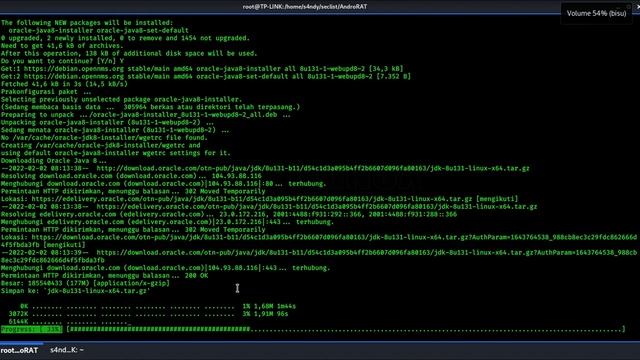Click the line 'Fetched 41,6 kB in 3s'
Image resolution: width=640 pixels, height=360 pixels.
pyautogui.click(x=64, y=84)
